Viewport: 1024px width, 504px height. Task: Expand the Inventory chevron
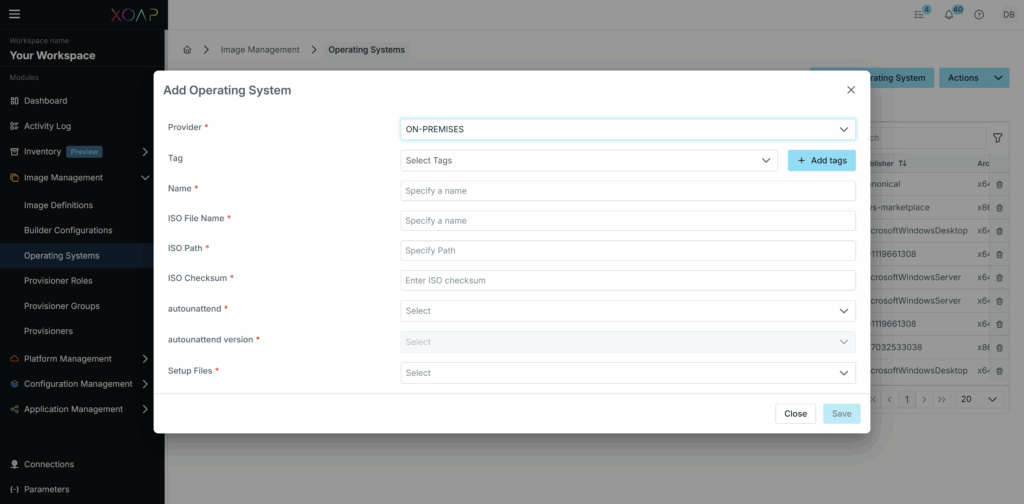click(145, 151)
